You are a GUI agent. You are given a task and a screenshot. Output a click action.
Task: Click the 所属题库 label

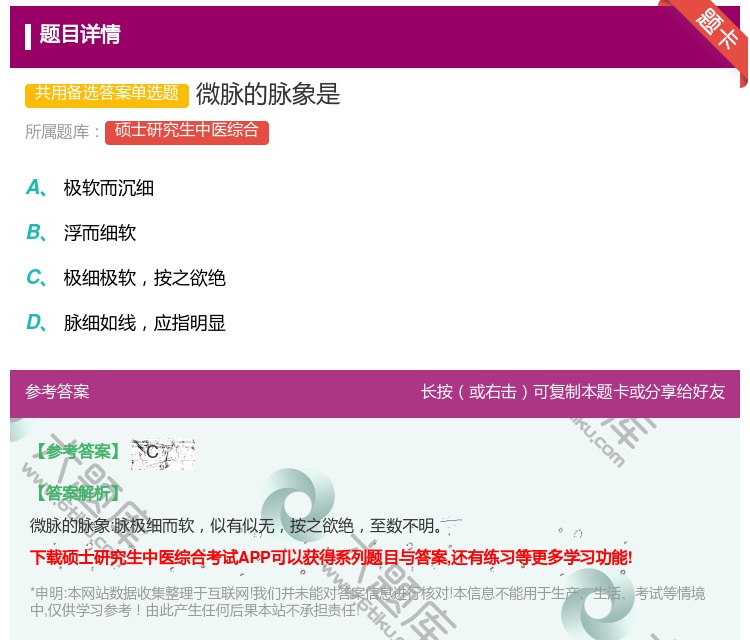(62, 132)
